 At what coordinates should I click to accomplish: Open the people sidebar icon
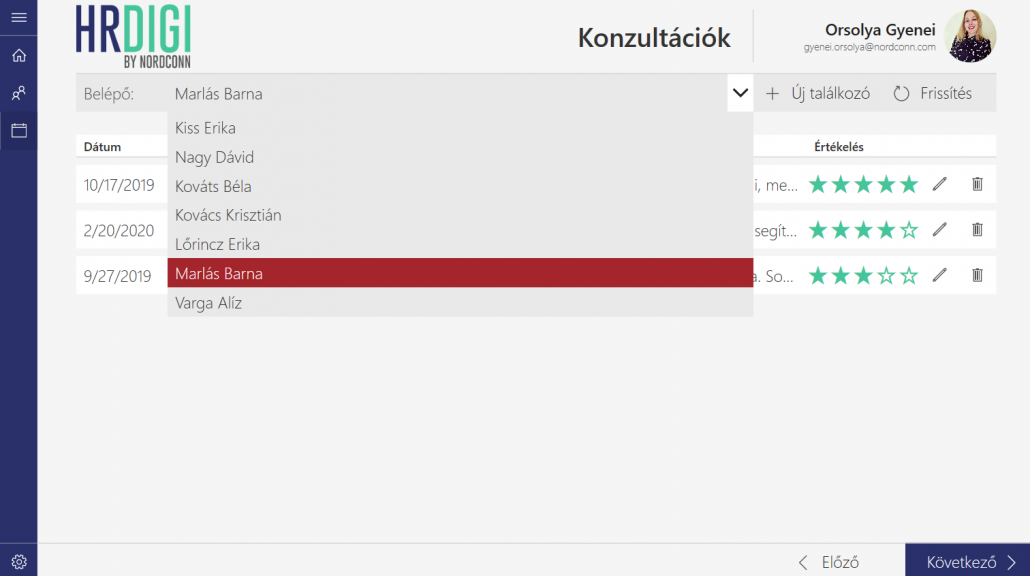pyautogui.click(x=18, y=93)
